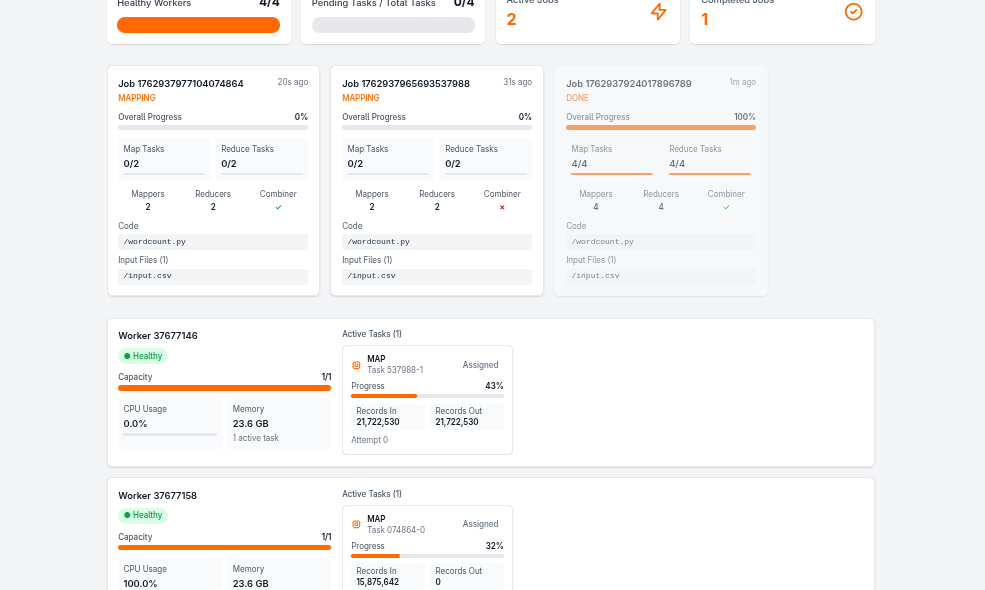The width and height of the screenshot is (985, 590).
Task: Click the Healthy Workers progress bar
Action: (x=198, y=25)
